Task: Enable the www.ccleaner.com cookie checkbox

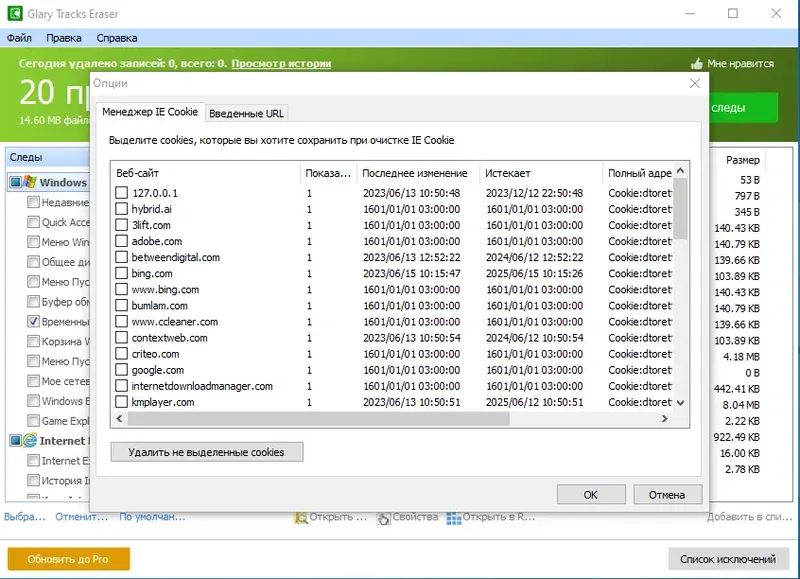Action: pos(121,321)
